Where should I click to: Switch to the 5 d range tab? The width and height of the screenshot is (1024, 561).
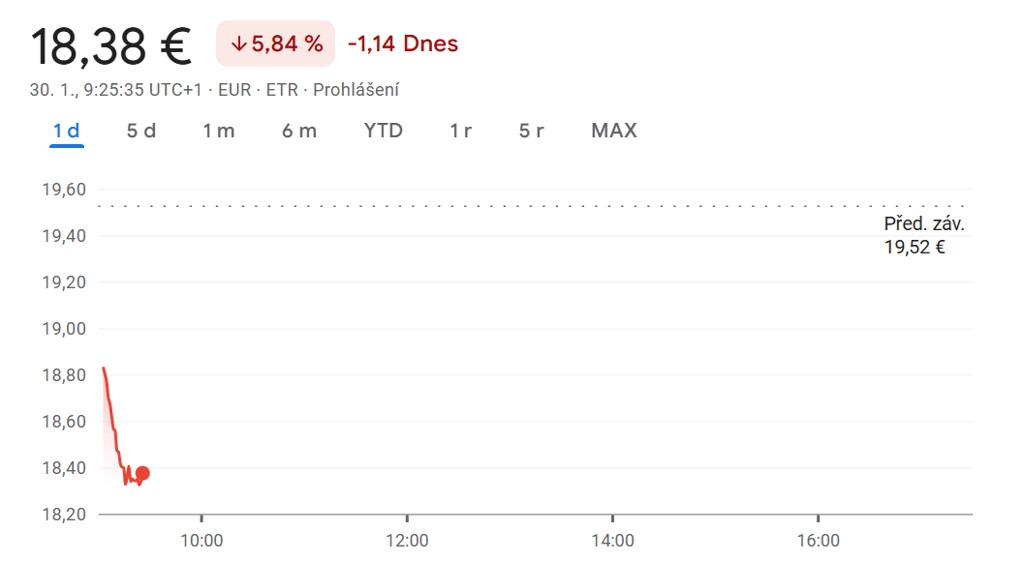point(141,131)
